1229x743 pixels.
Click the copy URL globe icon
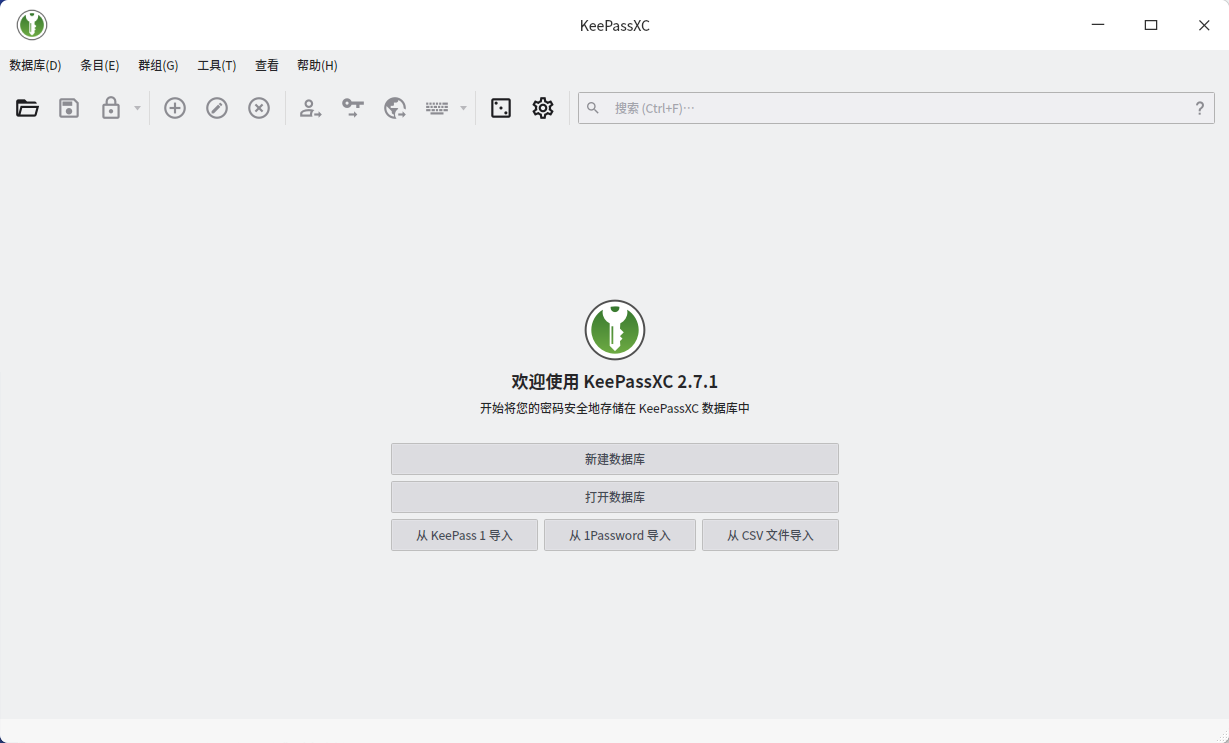click(395, 108)
